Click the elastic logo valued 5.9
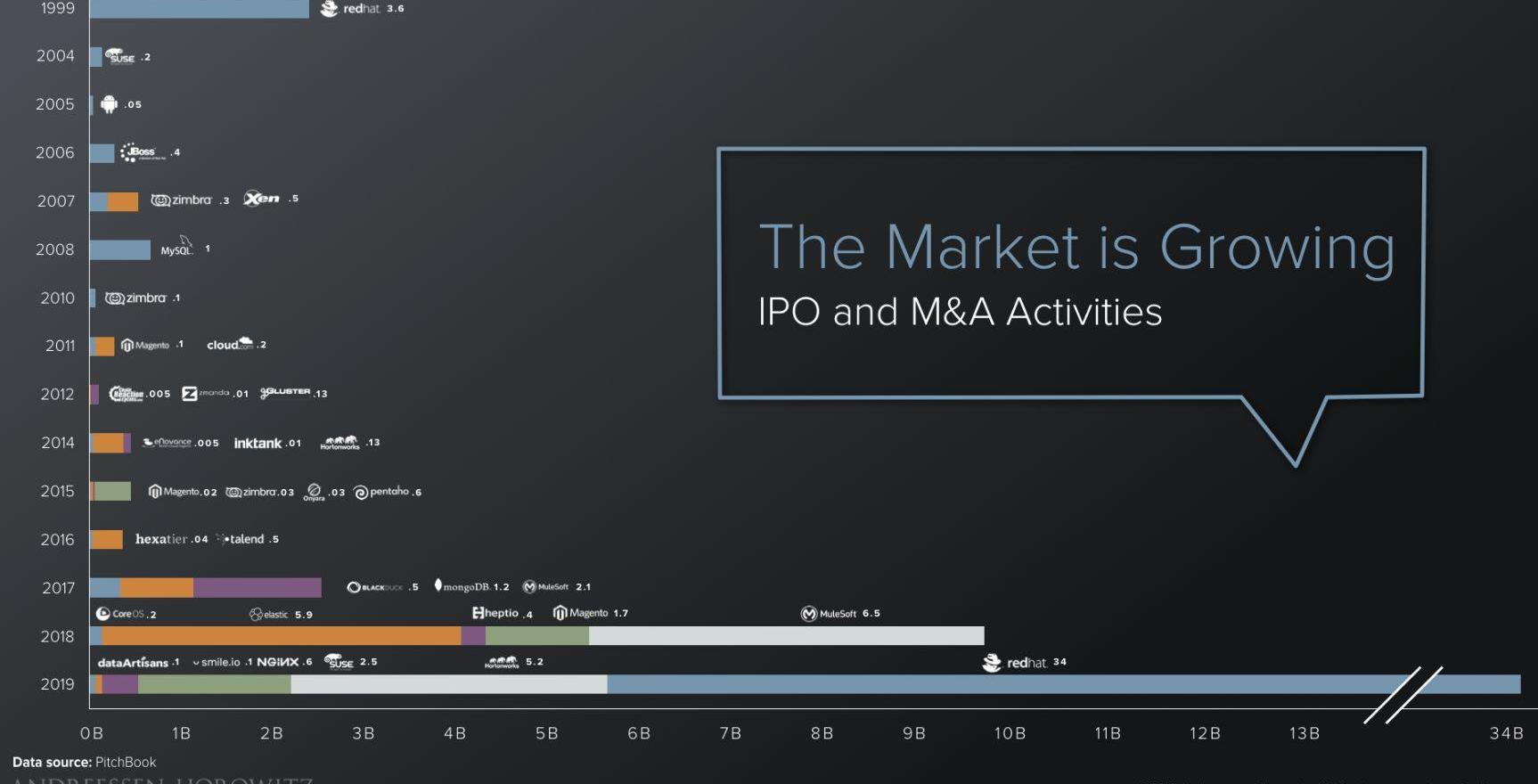The width and height of the screenshot is (1538, 784). click(x=269, y=614)
